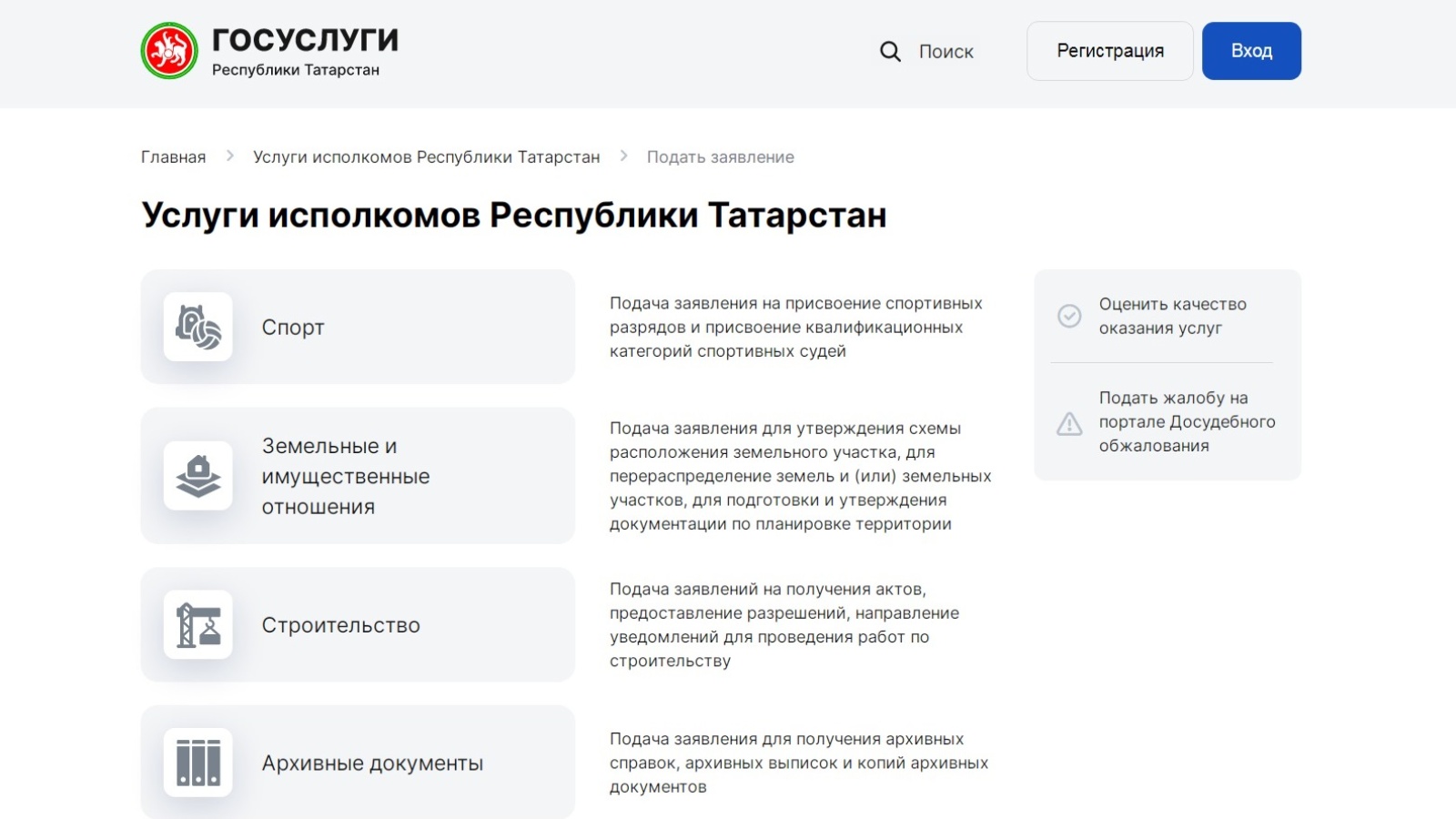Click the construction crane icon
Viewport: 1456px width, 819px height.
[198, 625]
